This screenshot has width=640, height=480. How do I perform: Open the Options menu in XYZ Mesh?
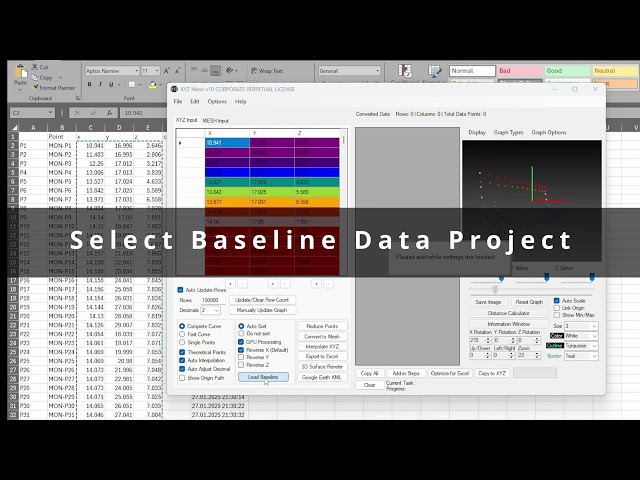pos(217,102)
